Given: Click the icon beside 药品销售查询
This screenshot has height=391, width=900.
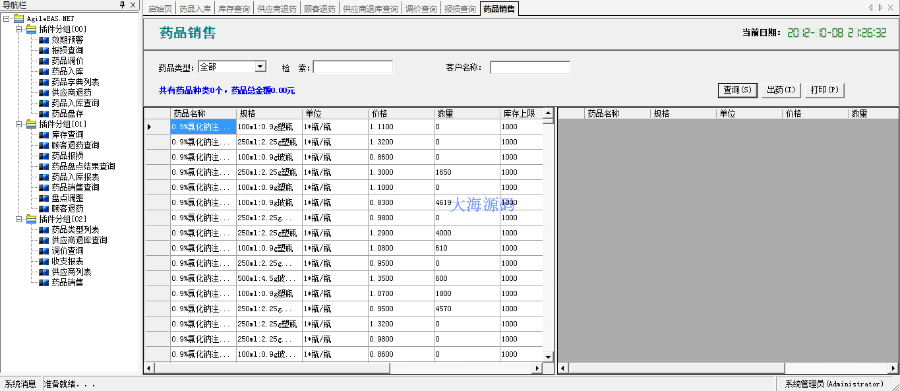Looking at the screenshot, I should (44, 187).
